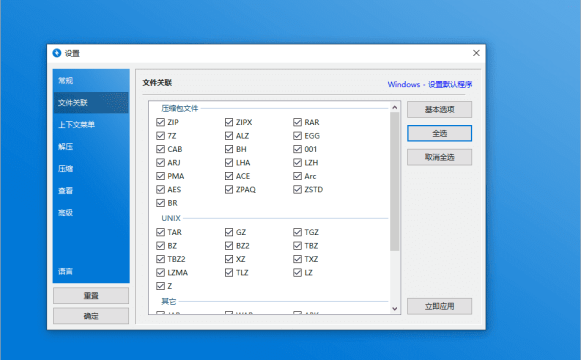Viewport: 581px width, 360px height.
Task: Toggle the Z checkbox
Action: coord(160,286)
